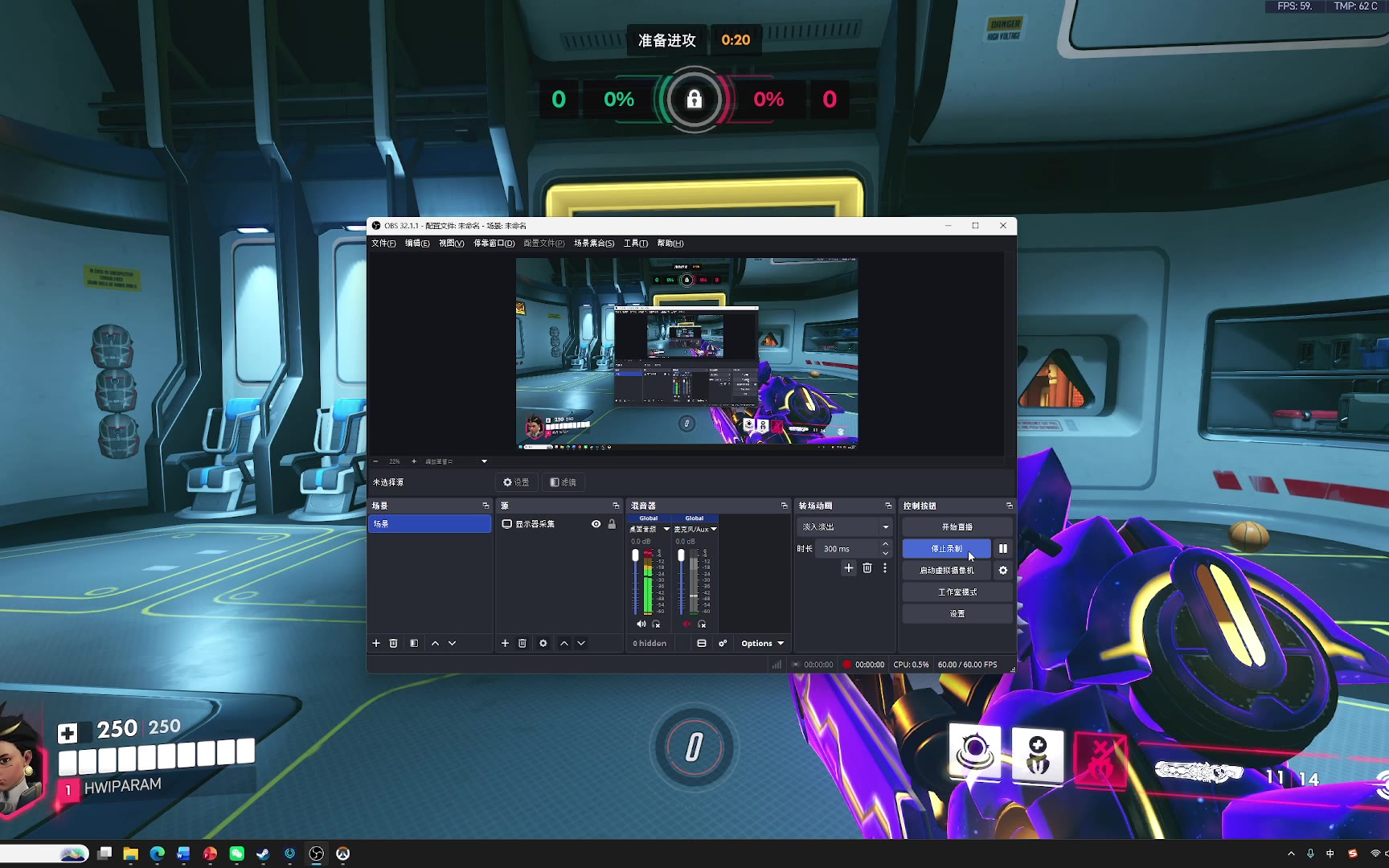Add a new scene with plus icon
Viewport: 1389px width, 868px height.
[x=376, y=643]
